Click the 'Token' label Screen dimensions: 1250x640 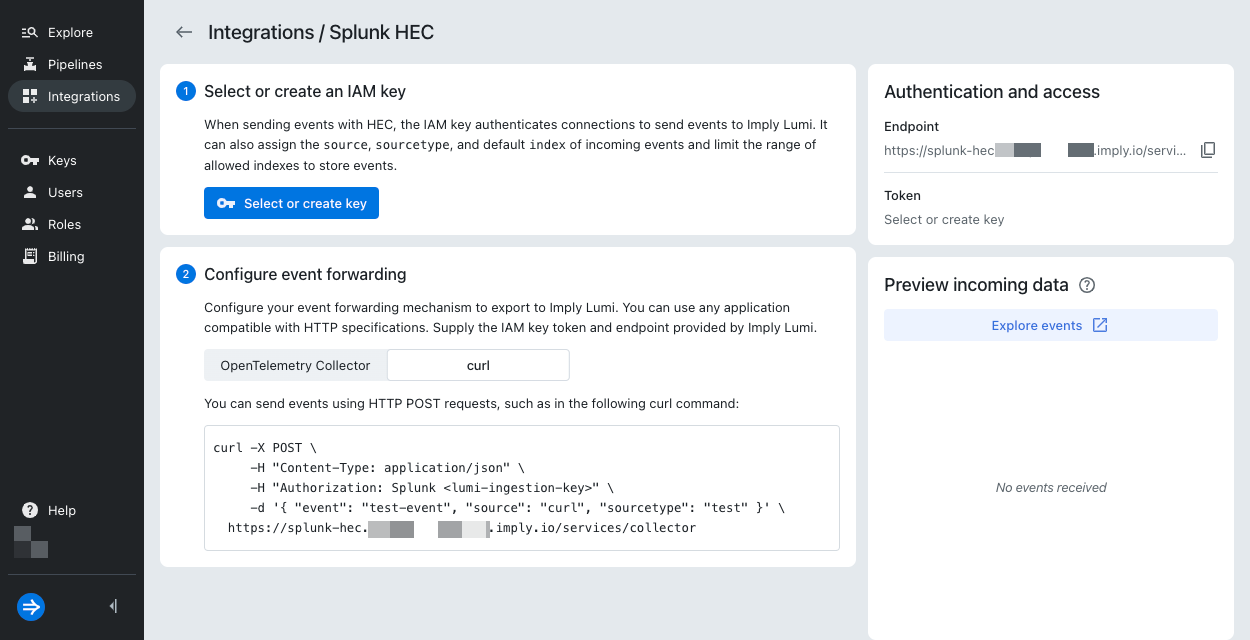pos(902,196)
